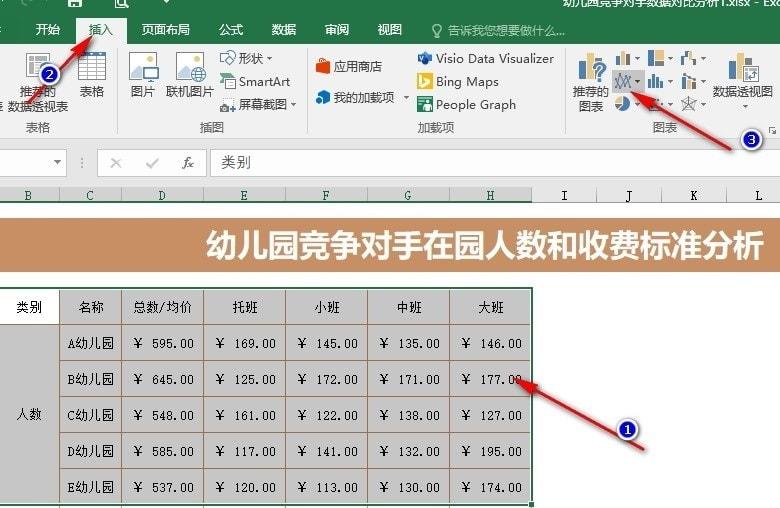Click the Recommended Charts icon

pyautogui.click(x=590, y=83)
